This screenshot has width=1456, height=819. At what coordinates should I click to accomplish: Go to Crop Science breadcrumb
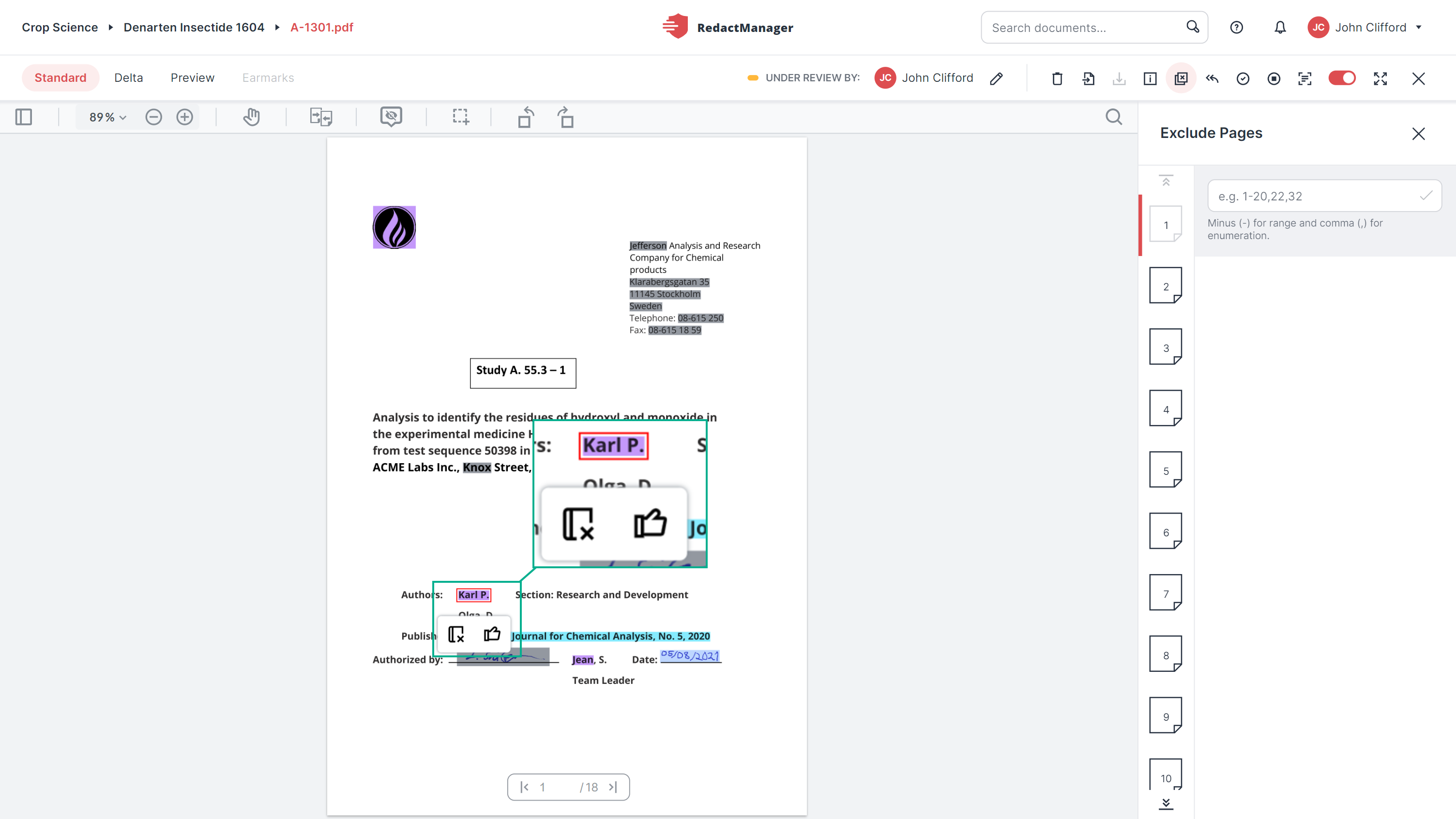[x=60, y=27]
